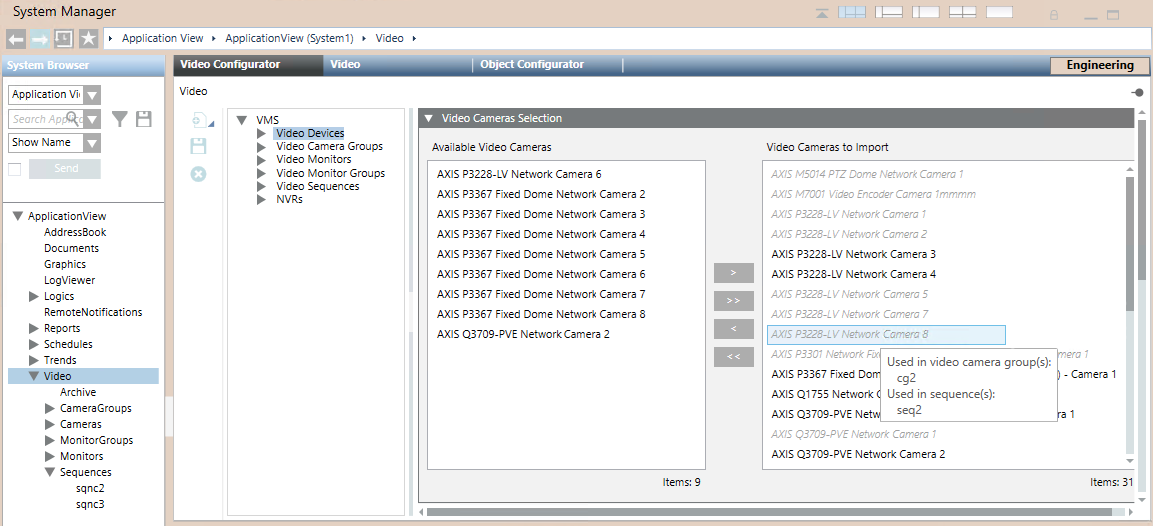Click the forward navigation arrow icon
Screen dimensions: 1153x526
[x=40, y=38]
